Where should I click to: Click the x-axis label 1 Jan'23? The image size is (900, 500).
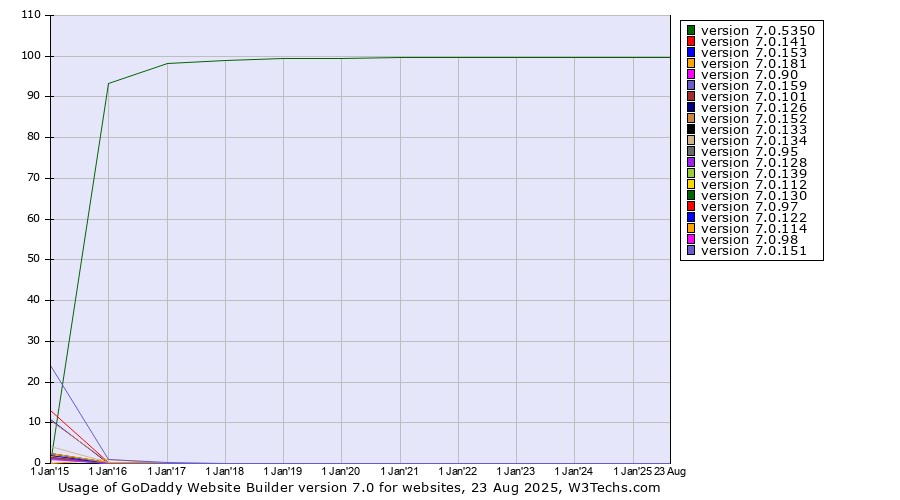[x=515, y=471]
